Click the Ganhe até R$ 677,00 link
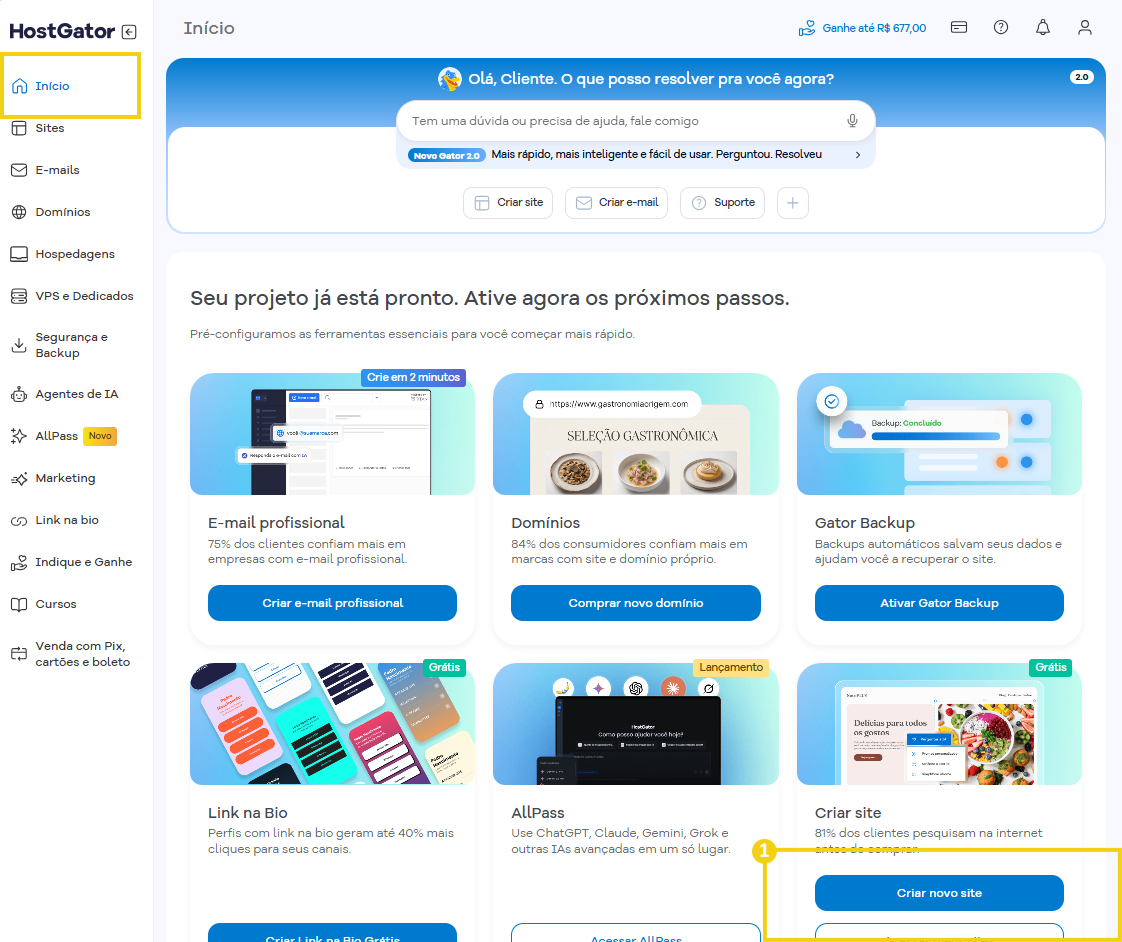The image size is (1122, 942). pyautogui.click(x=874, y=28)
